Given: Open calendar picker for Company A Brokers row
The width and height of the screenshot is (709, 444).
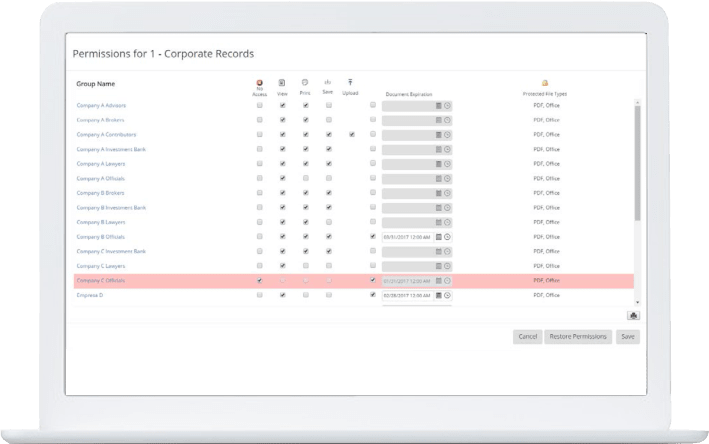Looking at the screenshot, I should coord(438,120).
